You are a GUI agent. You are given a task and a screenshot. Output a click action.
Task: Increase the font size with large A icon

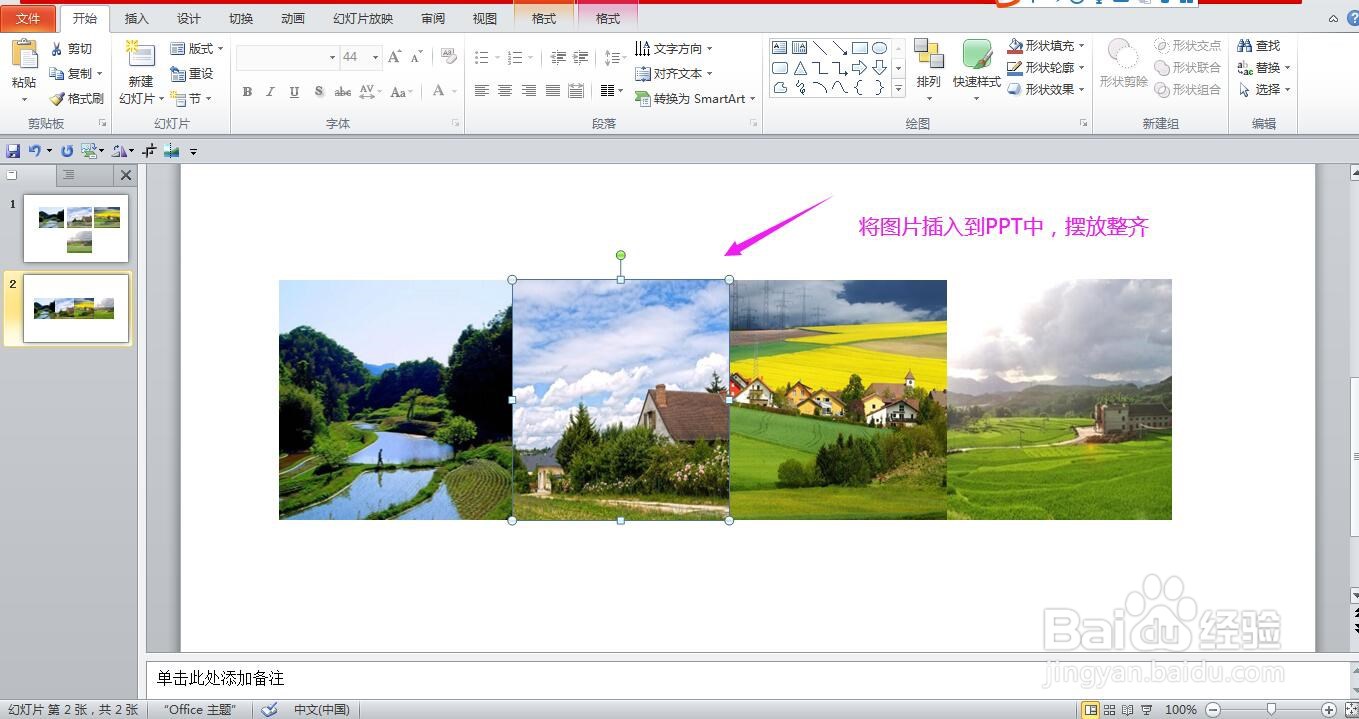pyautogui.click(x=394, y=57)
